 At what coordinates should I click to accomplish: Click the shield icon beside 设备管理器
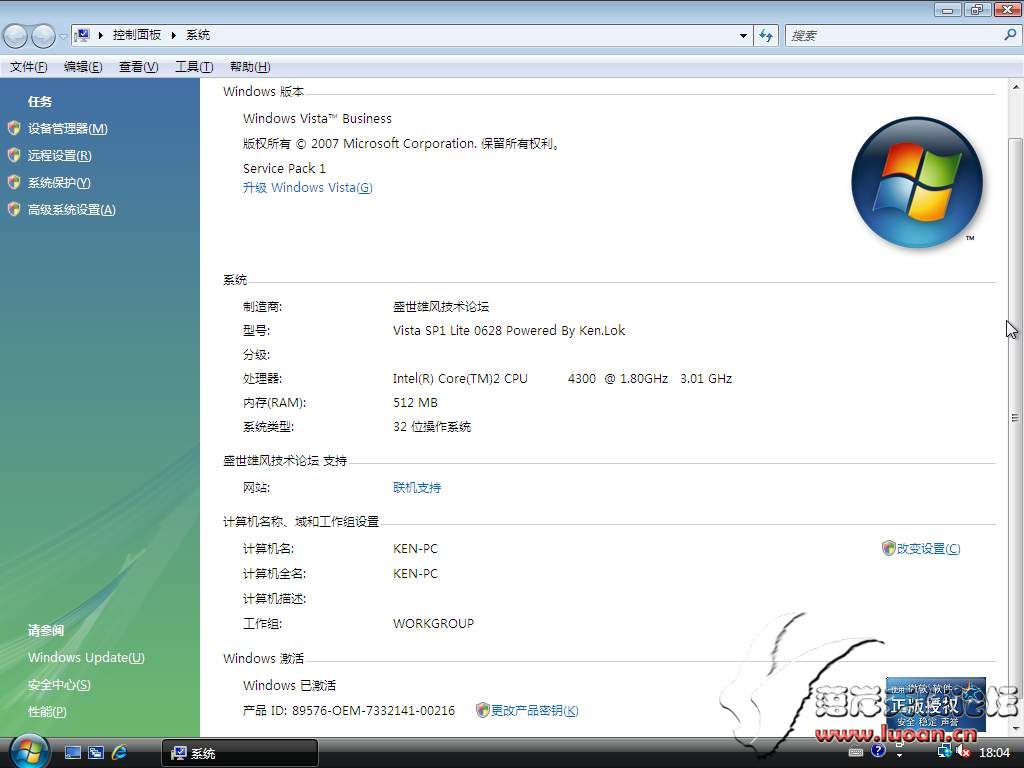14,128
